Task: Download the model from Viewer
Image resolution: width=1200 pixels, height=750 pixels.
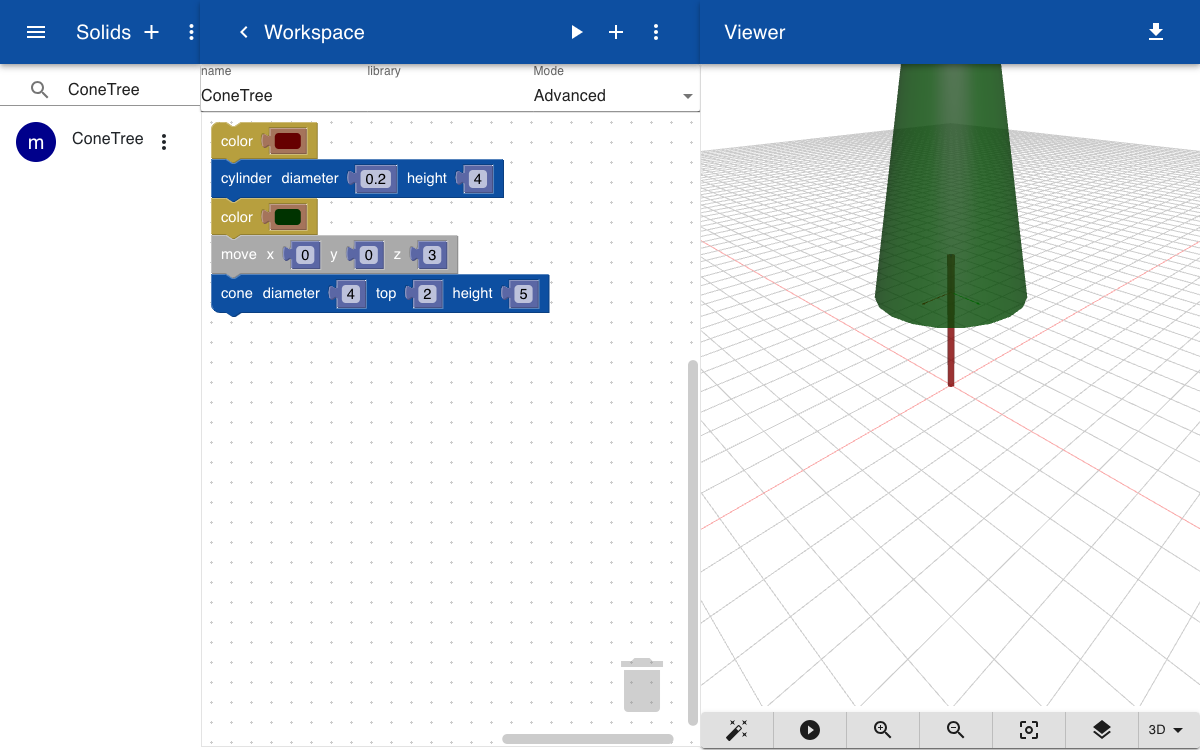Action: tap(1156, 32)
